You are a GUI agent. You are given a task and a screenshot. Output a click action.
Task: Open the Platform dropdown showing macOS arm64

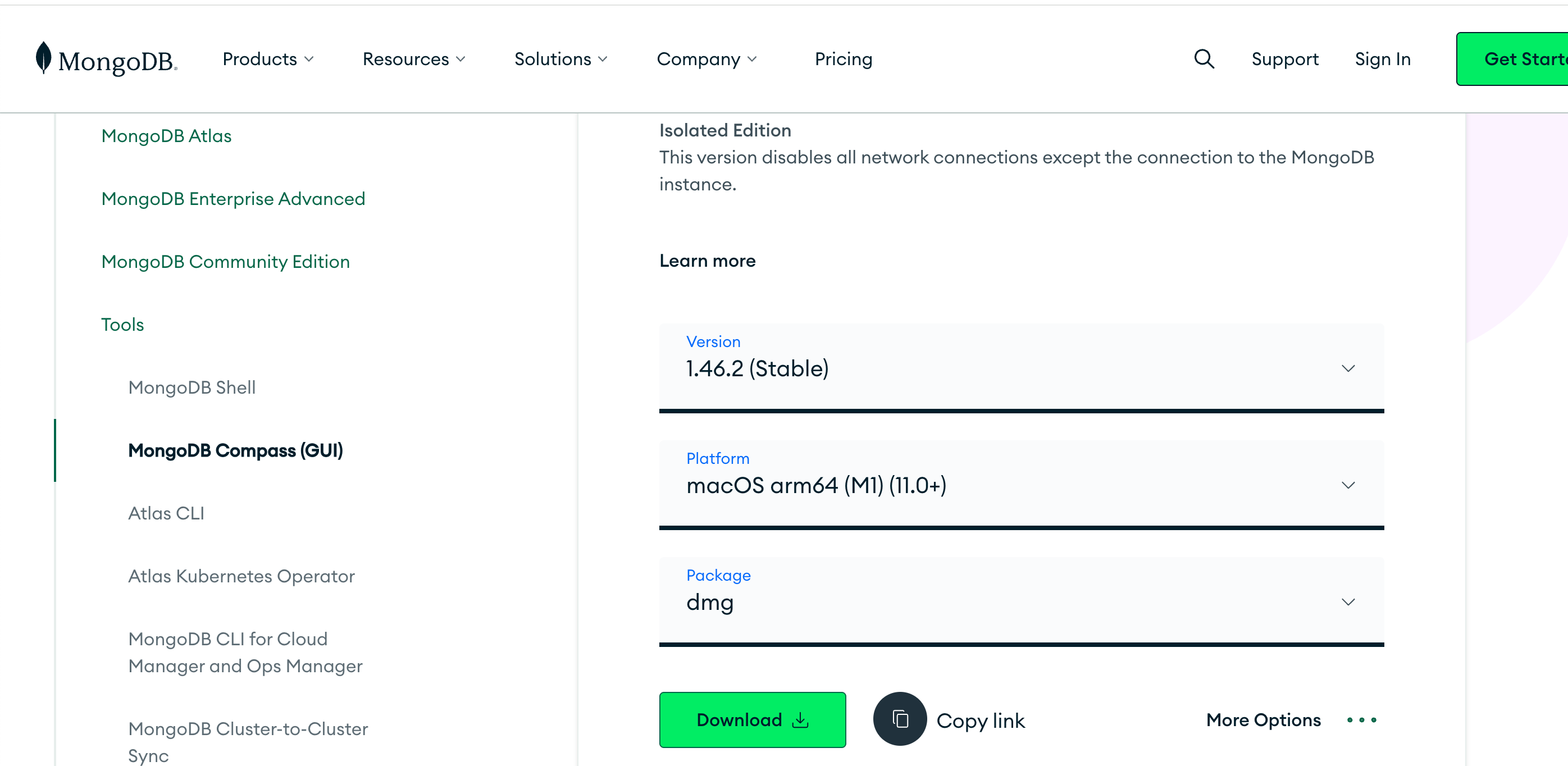[x=1021, y=485]
